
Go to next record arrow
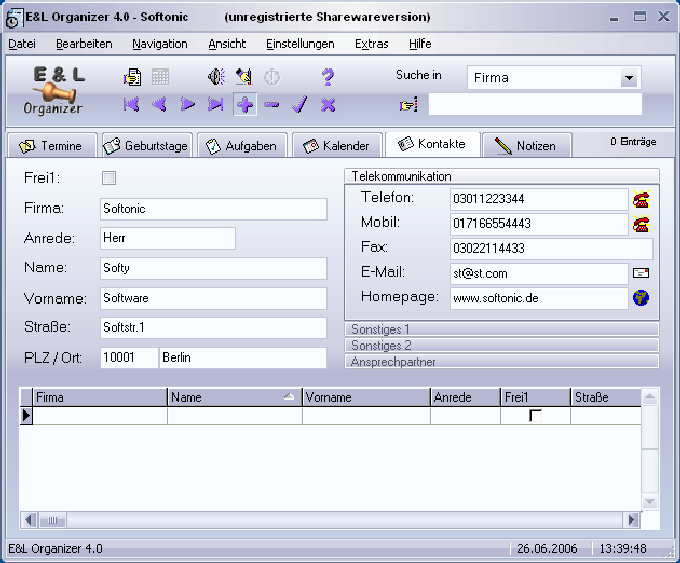coord(188,105)
